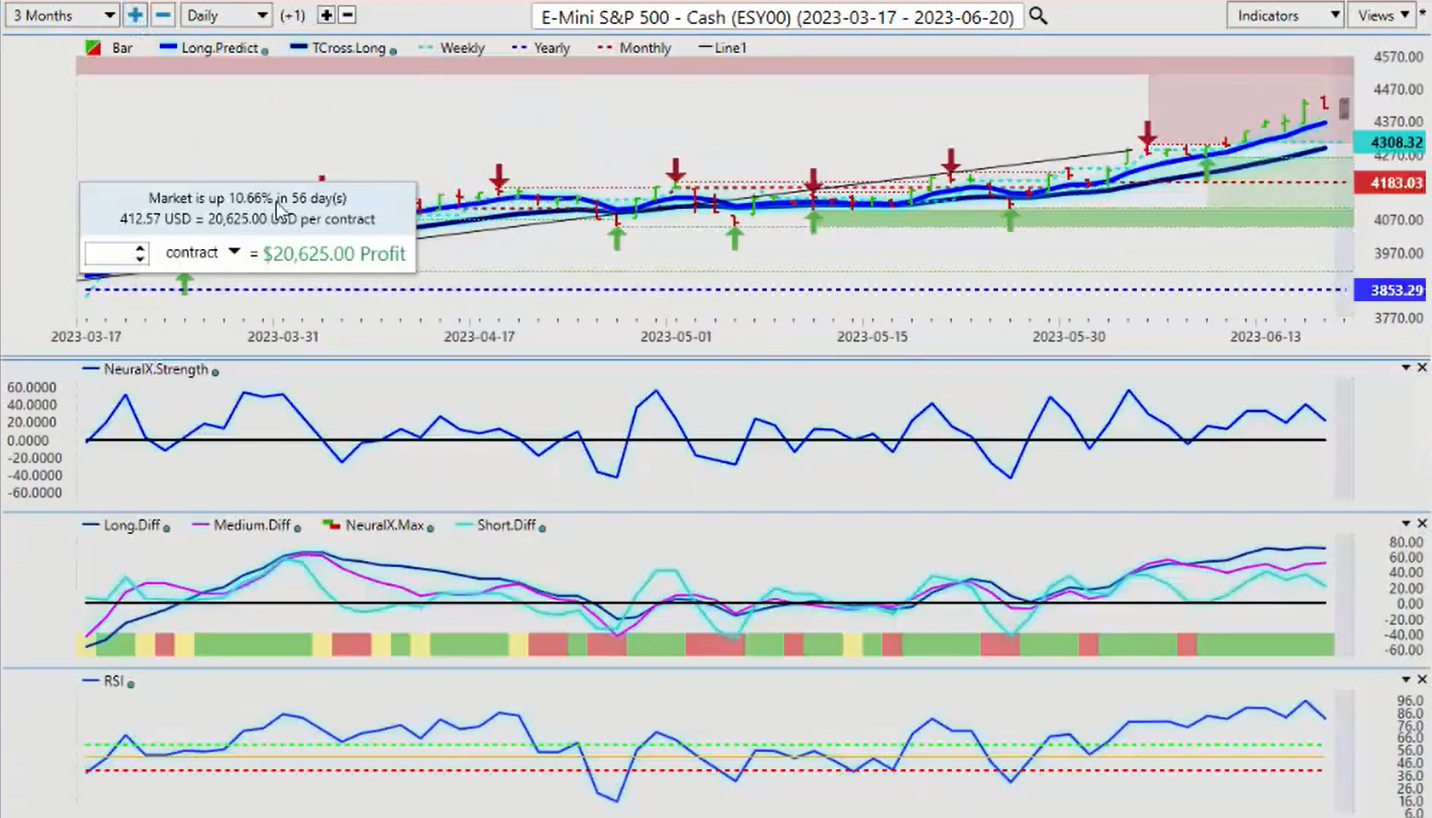Click the settings dot beside Medium.Diff
This screenshot has width=1432, height=818.
coord(297,527)
